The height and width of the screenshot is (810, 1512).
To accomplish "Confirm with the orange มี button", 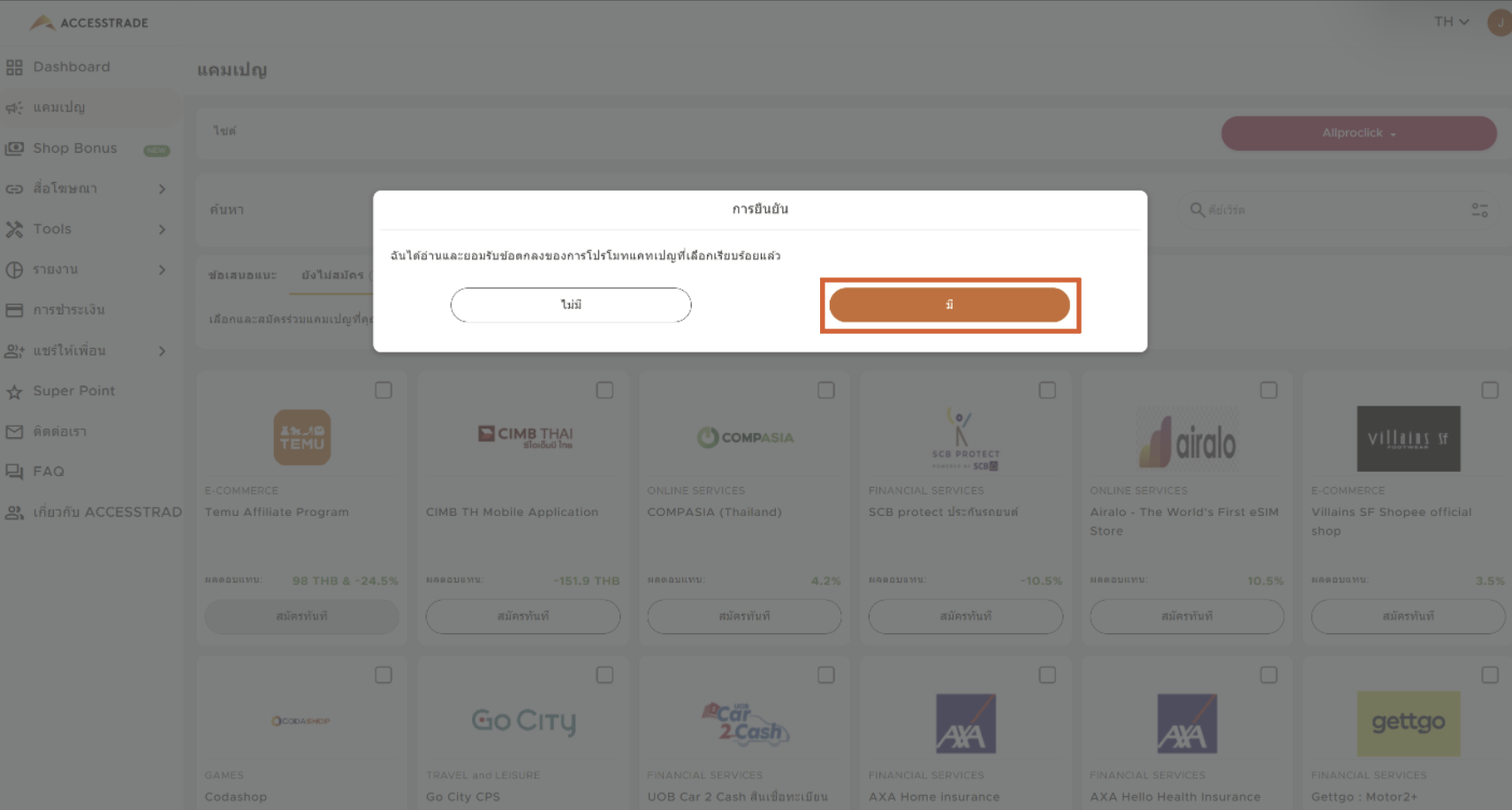I will pos(949,305).
